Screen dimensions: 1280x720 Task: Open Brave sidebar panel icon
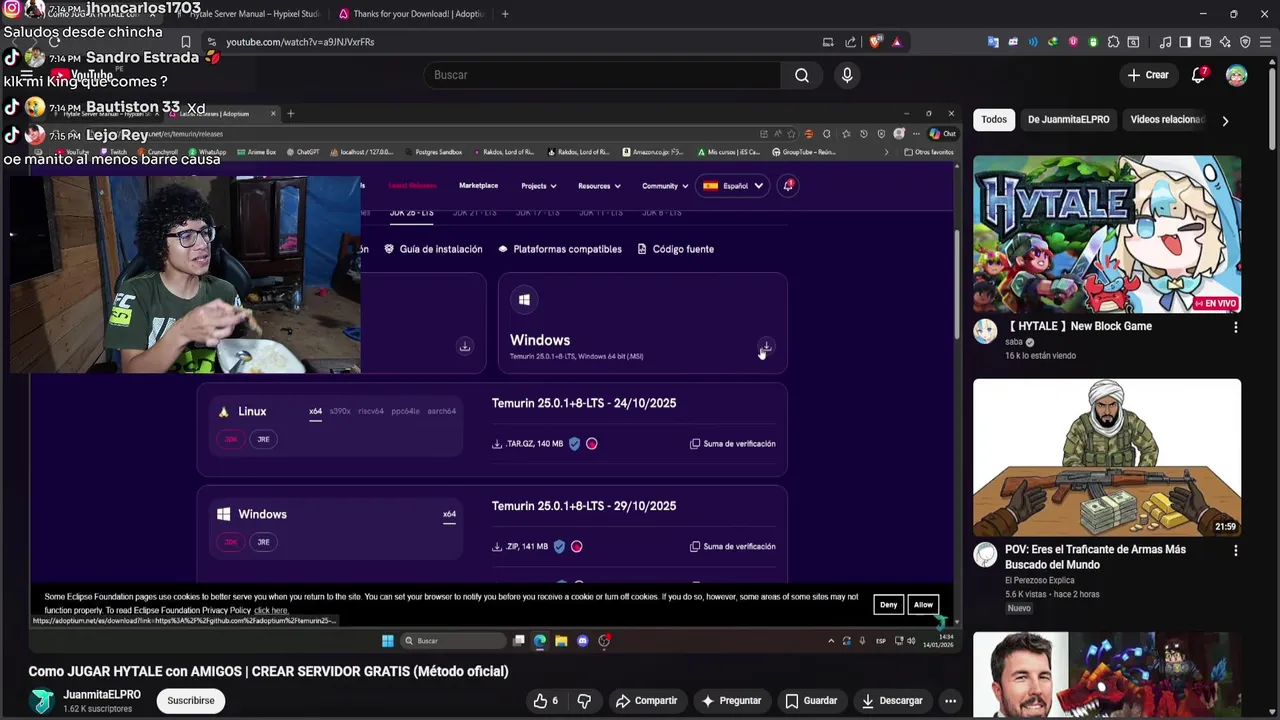click(x=1185, y=42)
